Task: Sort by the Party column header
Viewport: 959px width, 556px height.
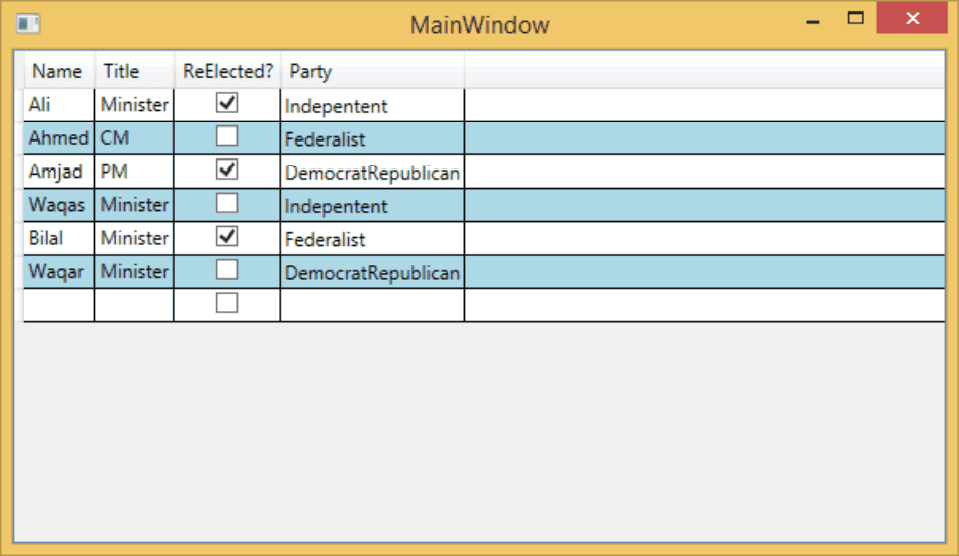Action: pyautogui.click(x=372, y=71)
